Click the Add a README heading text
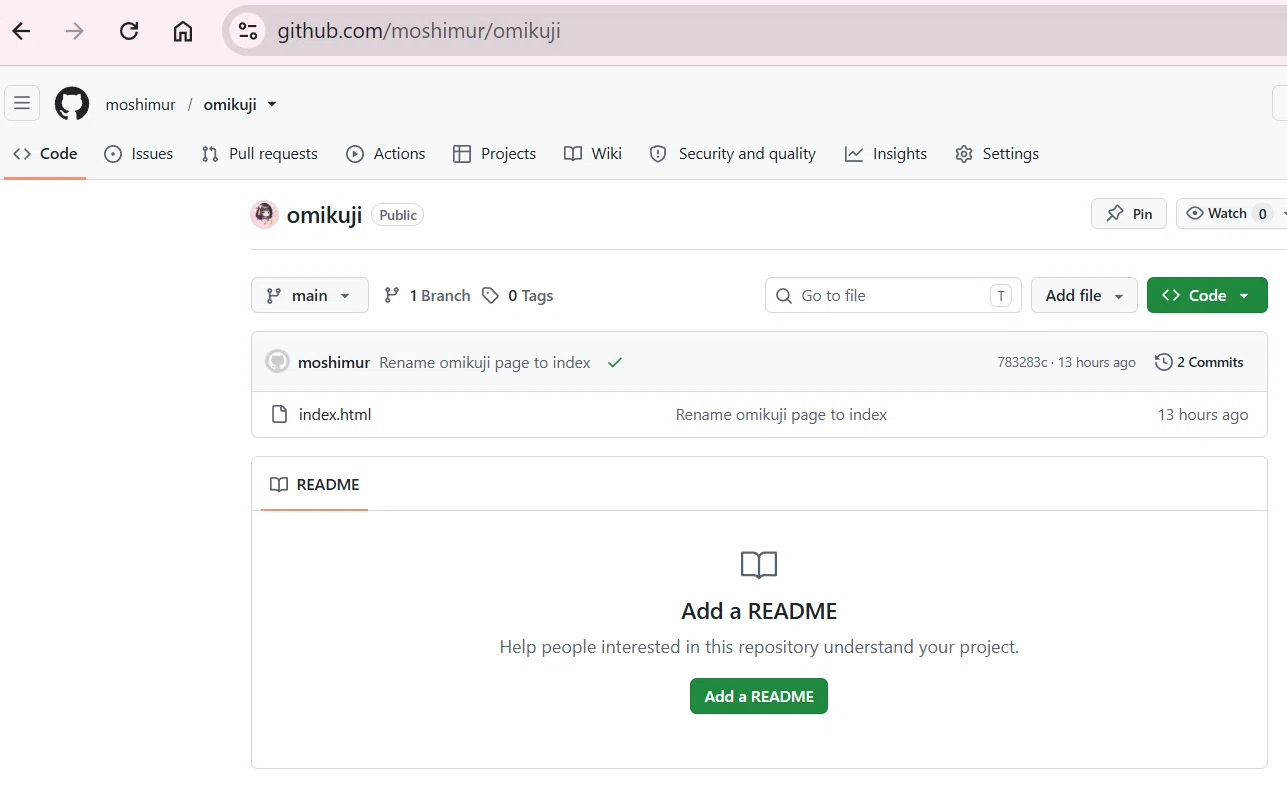 point(759,611)
